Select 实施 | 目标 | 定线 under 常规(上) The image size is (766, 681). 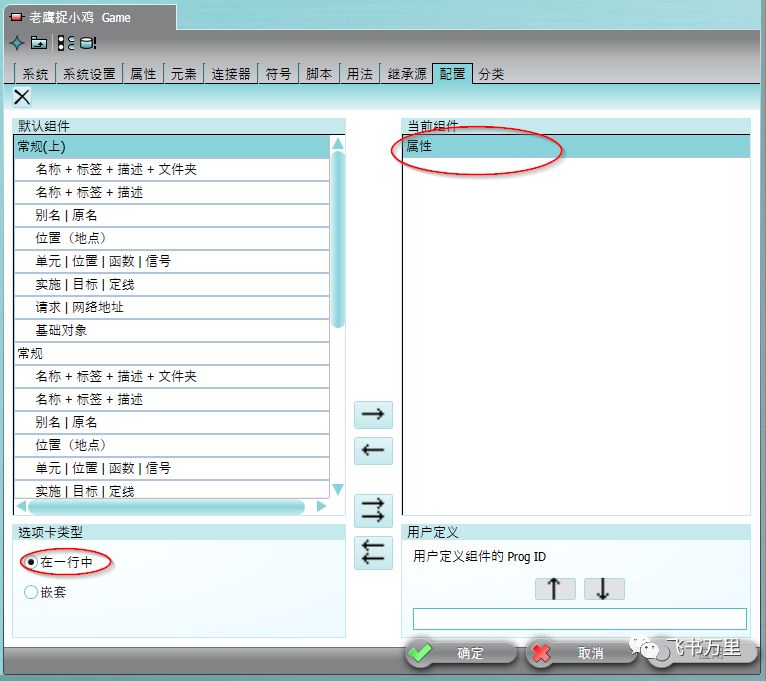(x=172, y=284)
